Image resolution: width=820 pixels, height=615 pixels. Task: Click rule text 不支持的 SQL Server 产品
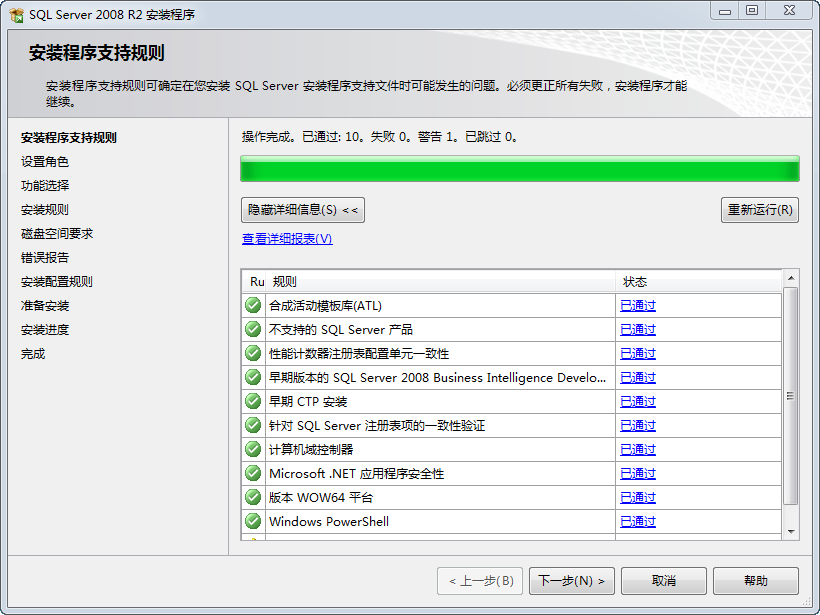341,329
